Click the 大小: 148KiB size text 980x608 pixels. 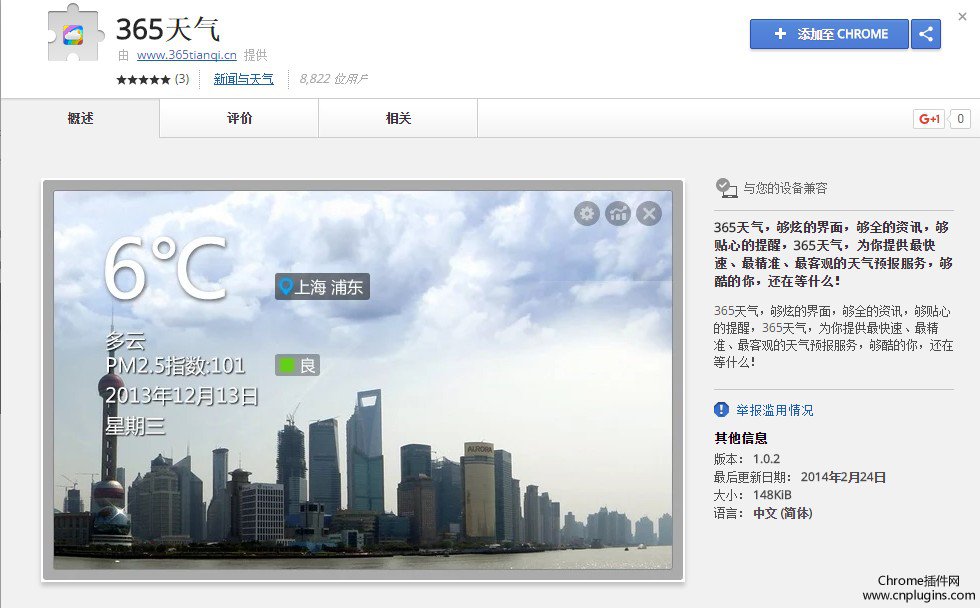(x=752, y=495)
